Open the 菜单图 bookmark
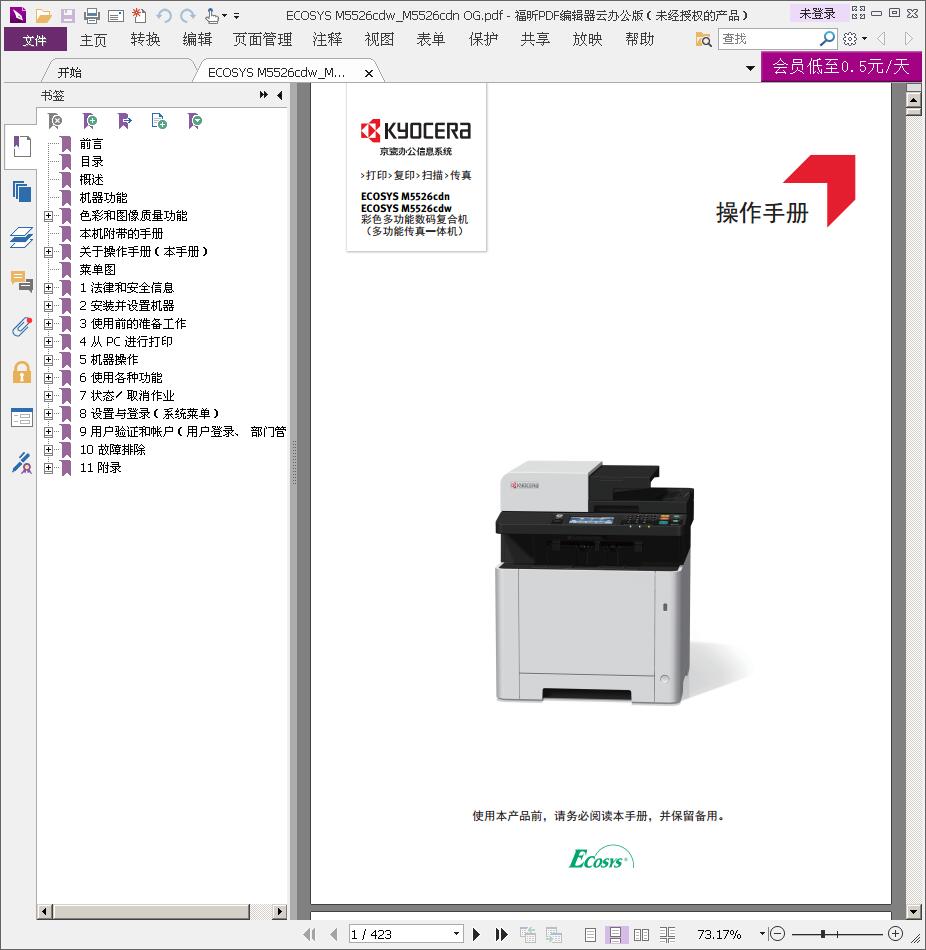Image resolution: width=926 pixels, height=950 pixels. (x=98, y=270)
